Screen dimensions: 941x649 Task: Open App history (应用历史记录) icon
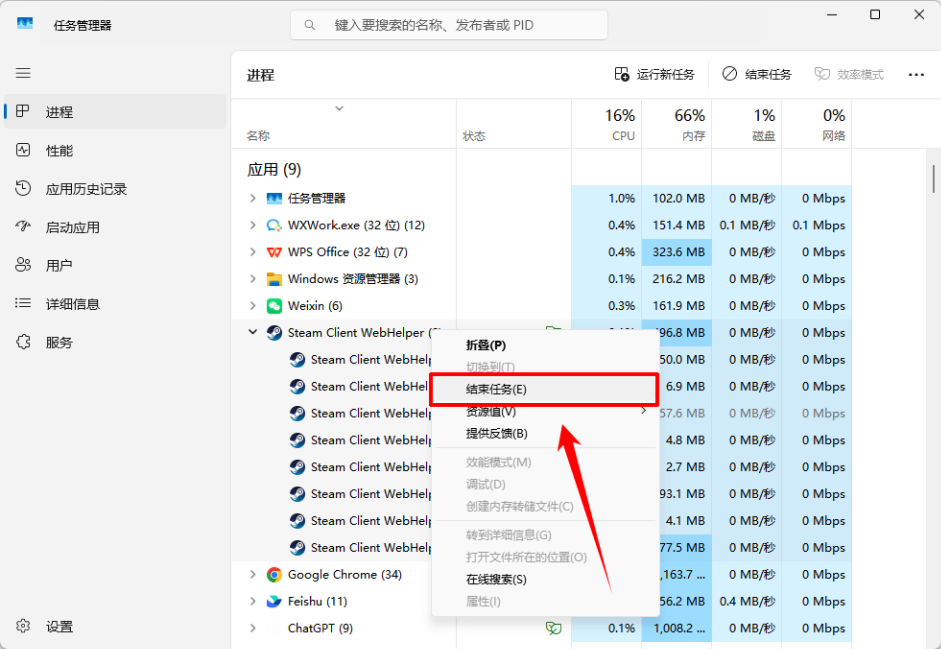[23, 188]
